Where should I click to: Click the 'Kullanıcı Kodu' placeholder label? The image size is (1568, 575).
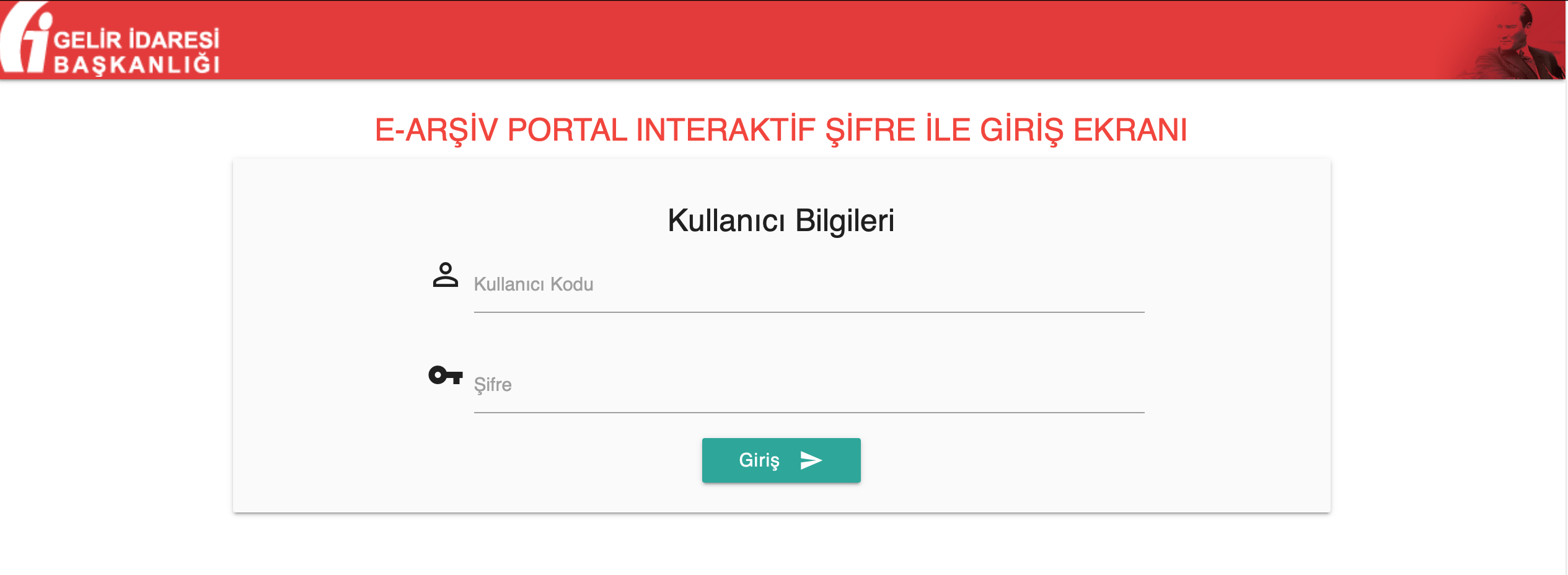click(534, 284)
